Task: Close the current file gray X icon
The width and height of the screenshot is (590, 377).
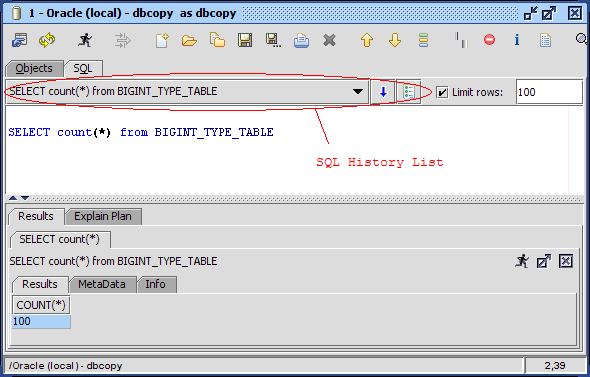Action: (329, 40)
